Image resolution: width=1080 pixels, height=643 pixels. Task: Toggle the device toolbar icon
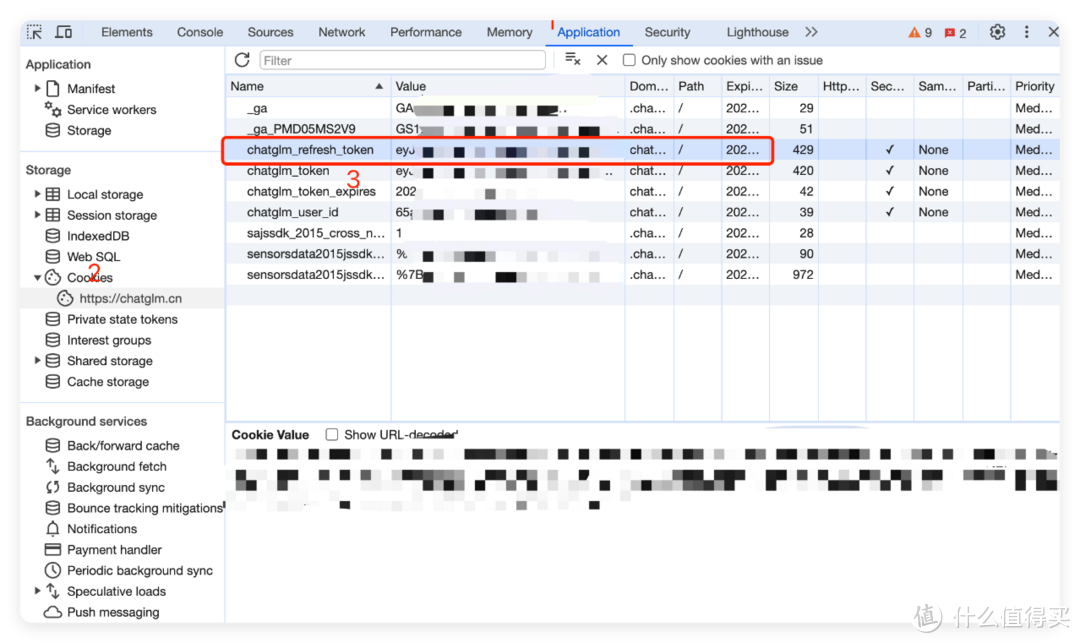[63, 32]
